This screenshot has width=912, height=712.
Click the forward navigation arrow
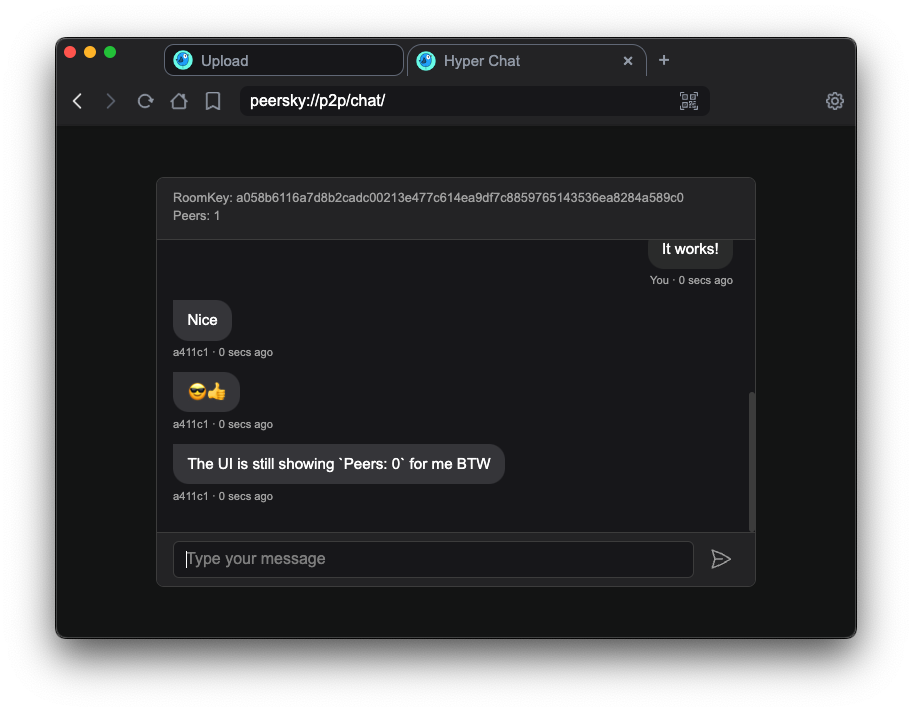[111, 101]
